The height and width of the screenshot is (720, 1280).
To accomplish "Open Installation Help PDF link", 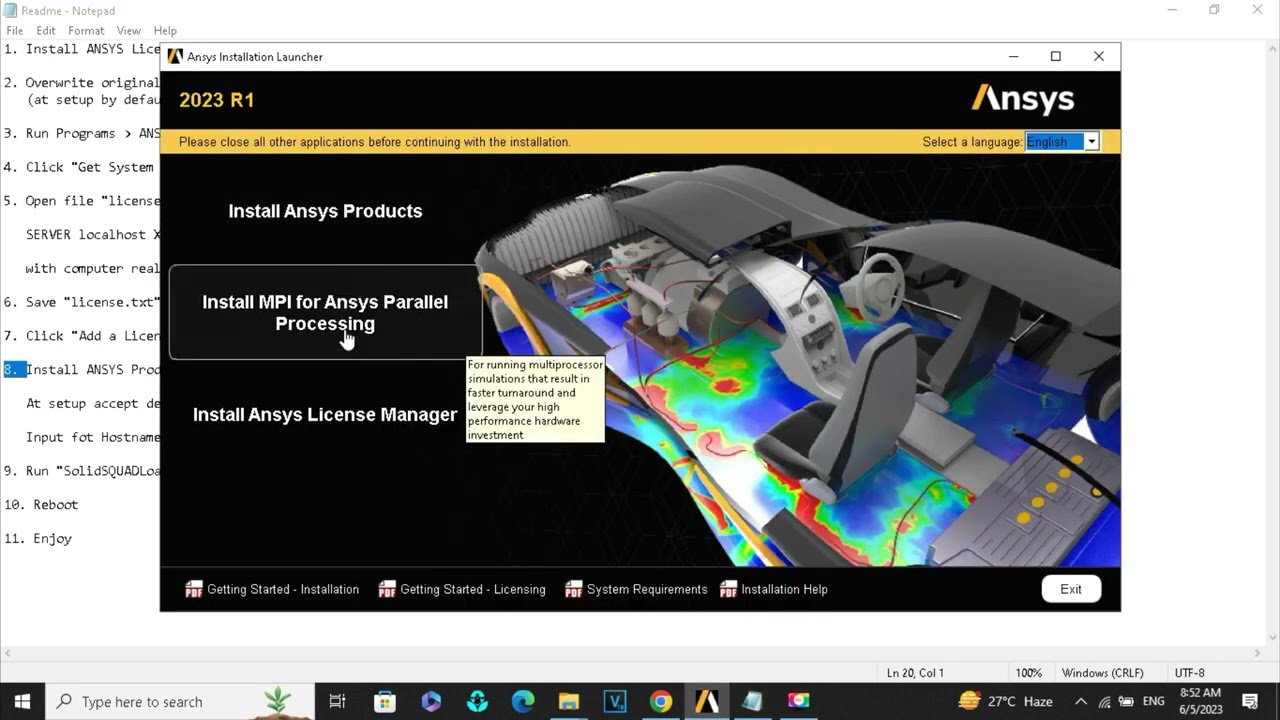I will pos(784,589).
